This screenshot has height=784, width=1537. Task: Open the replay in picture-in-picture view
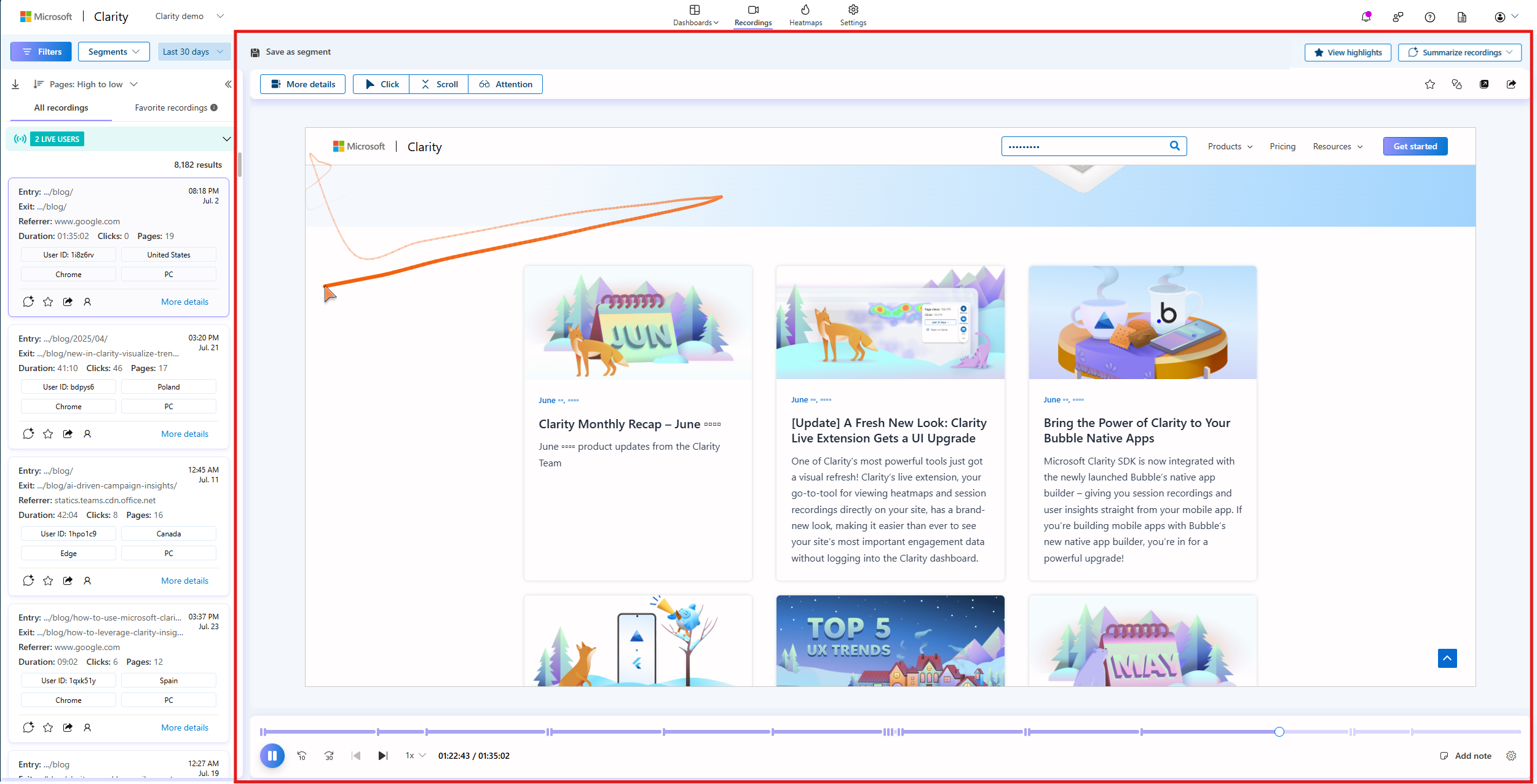tap(1484, 84)
